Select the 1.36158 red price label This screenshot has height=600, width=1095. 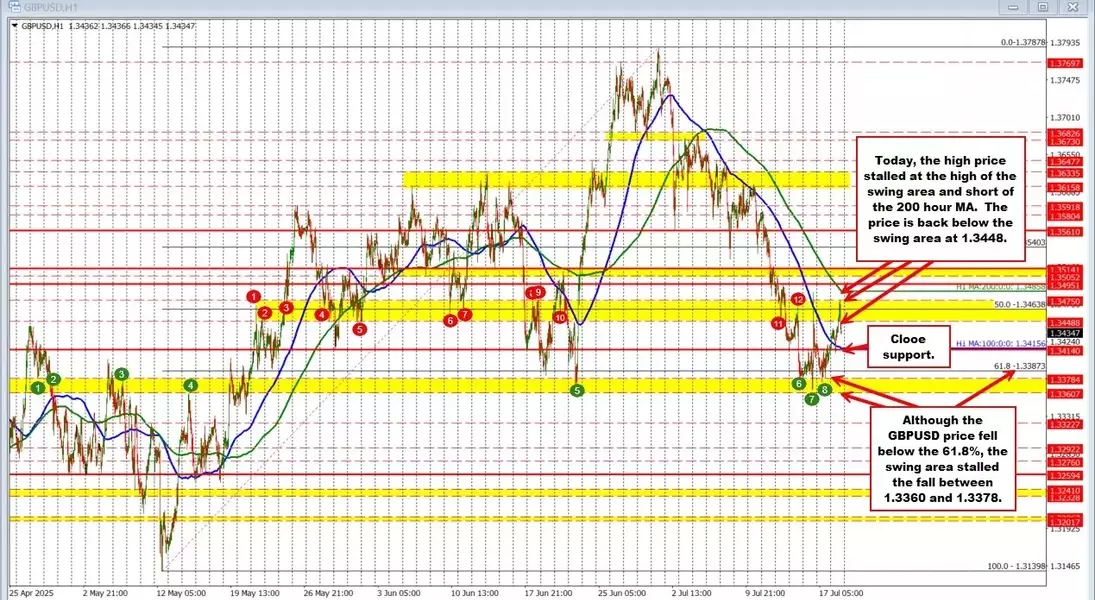point(1066,188)
